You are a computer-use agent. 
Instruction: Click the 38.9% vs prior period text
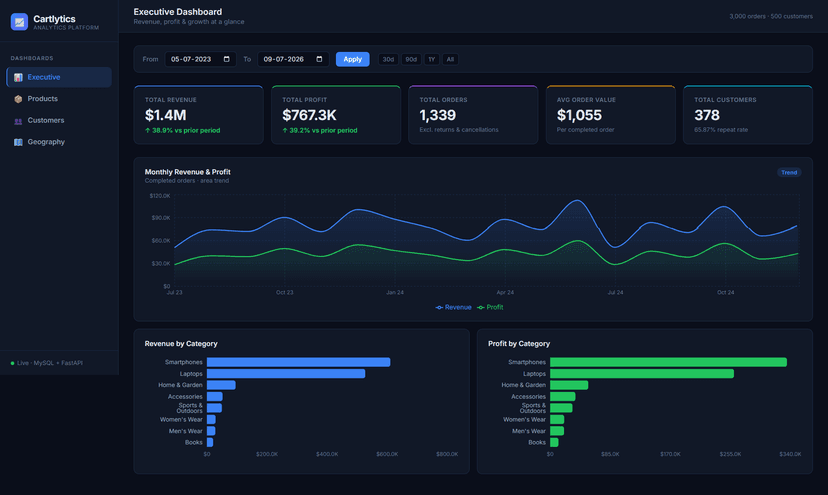tap(183, 130)
